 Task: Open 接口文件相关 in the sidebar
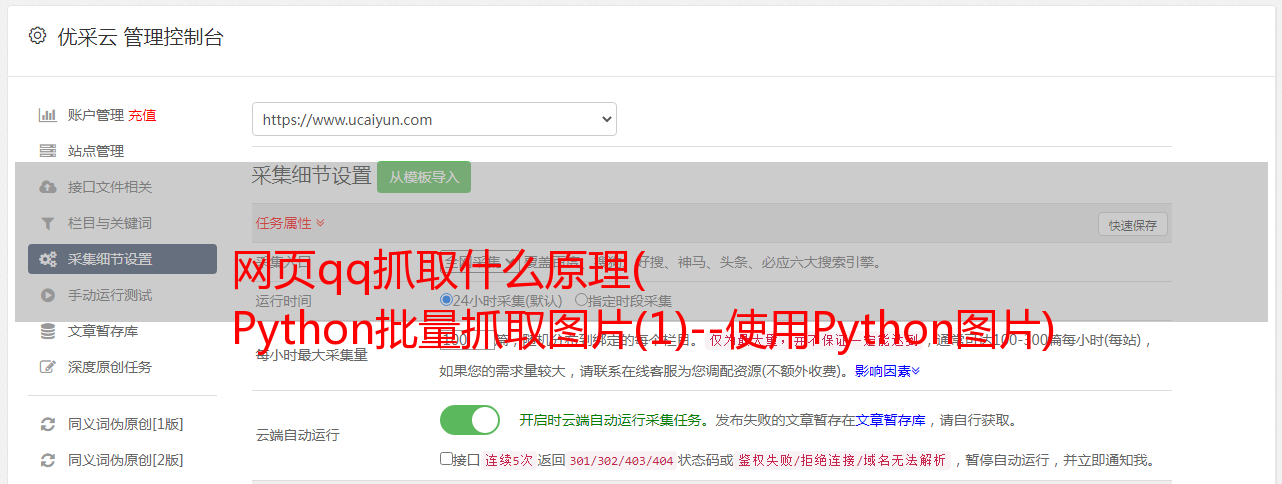[110, 187]
